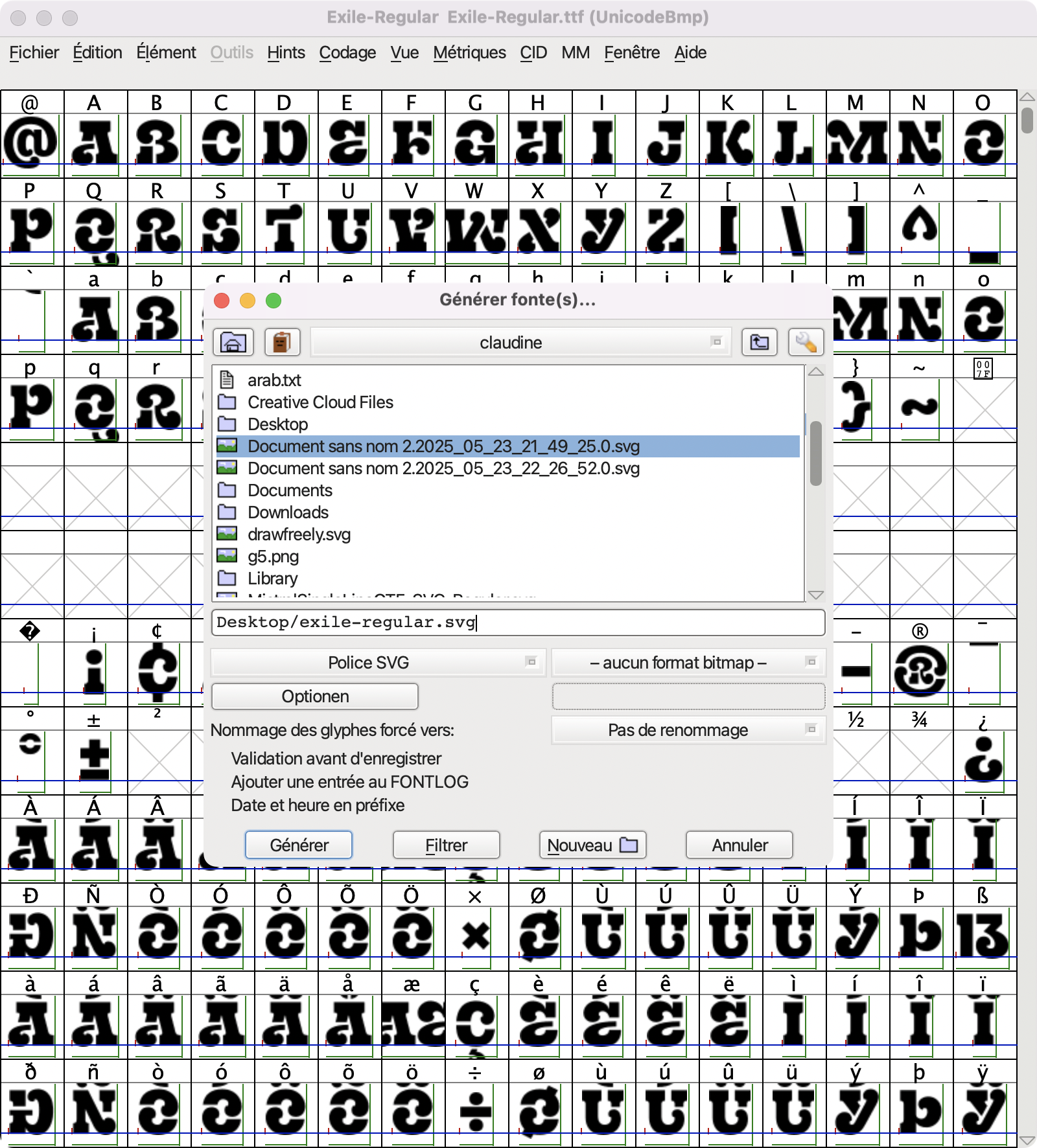Select the uppercase W glyph cell

click(476, 233)
